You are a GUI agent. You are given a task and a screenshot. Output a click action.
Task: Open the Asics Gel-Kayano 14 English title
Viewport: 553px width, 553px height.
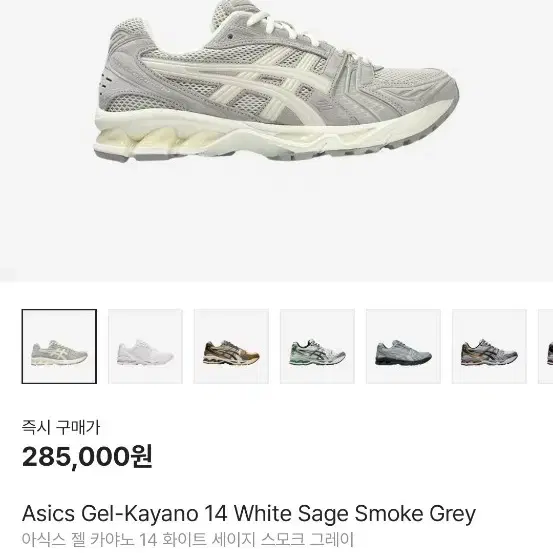click(x=249, y=514)
